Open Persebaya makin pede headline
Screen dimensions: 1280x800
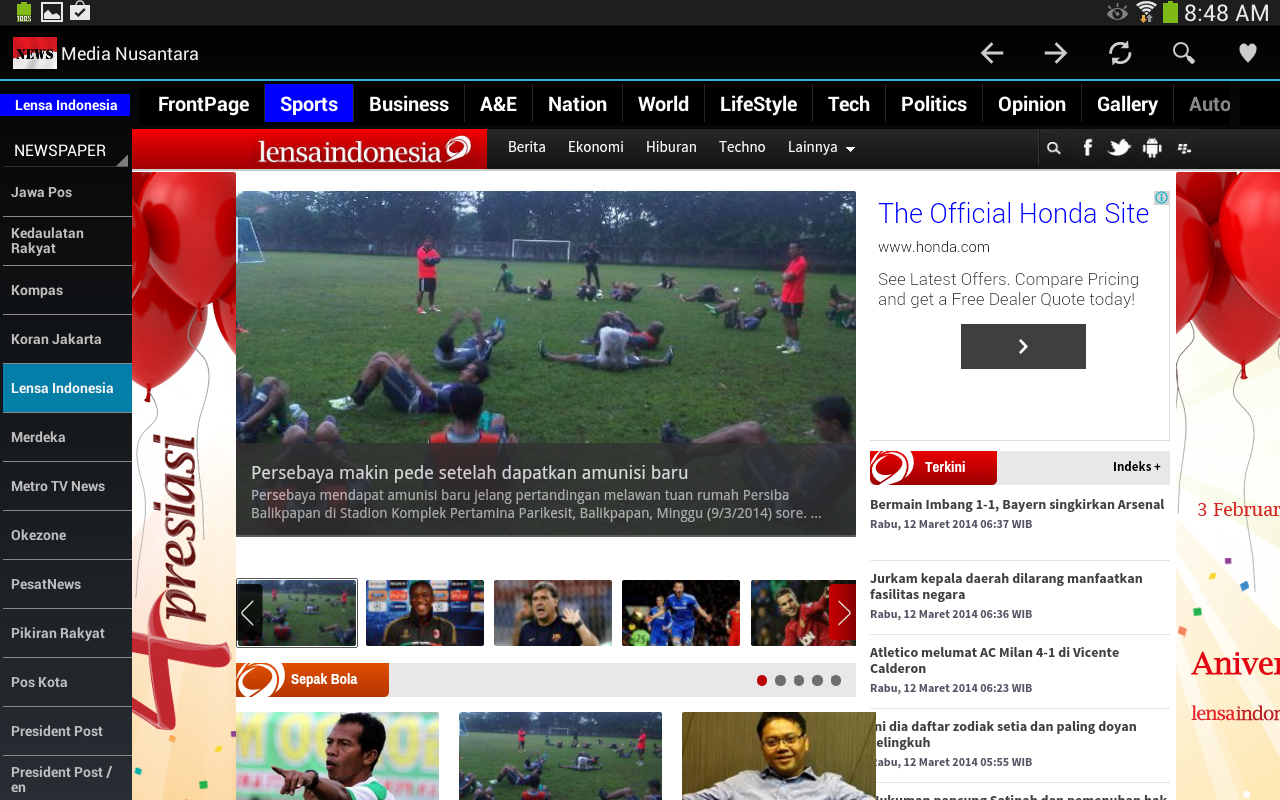point(470,472)
